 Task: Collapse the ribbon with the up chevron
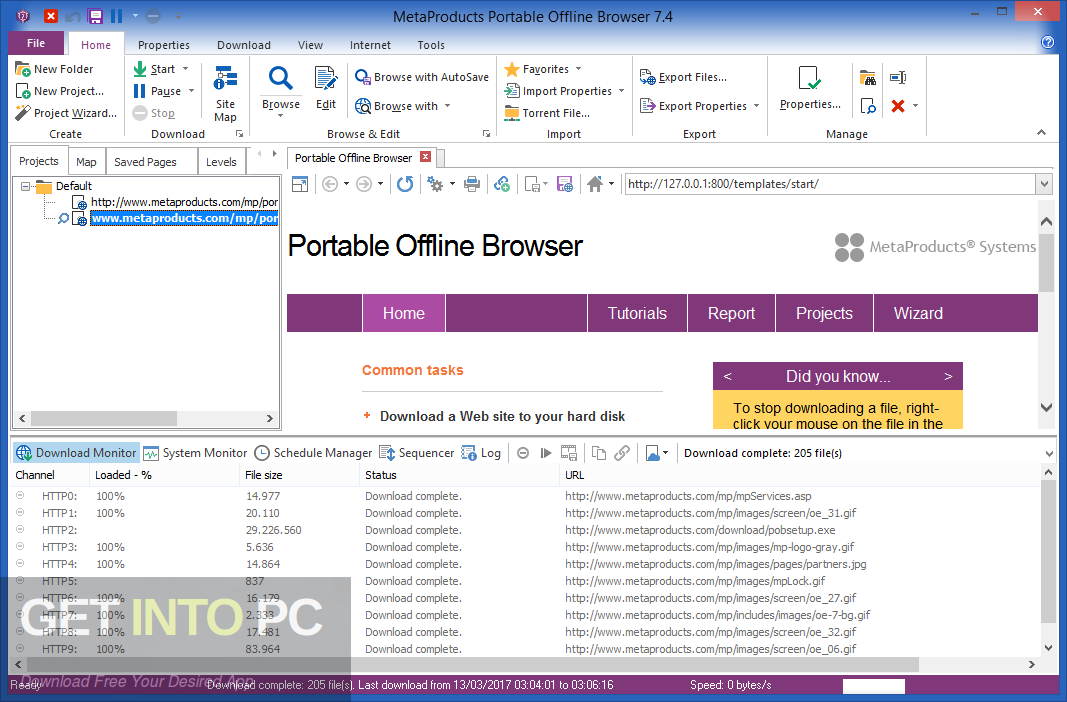[x=1041, y=133]
